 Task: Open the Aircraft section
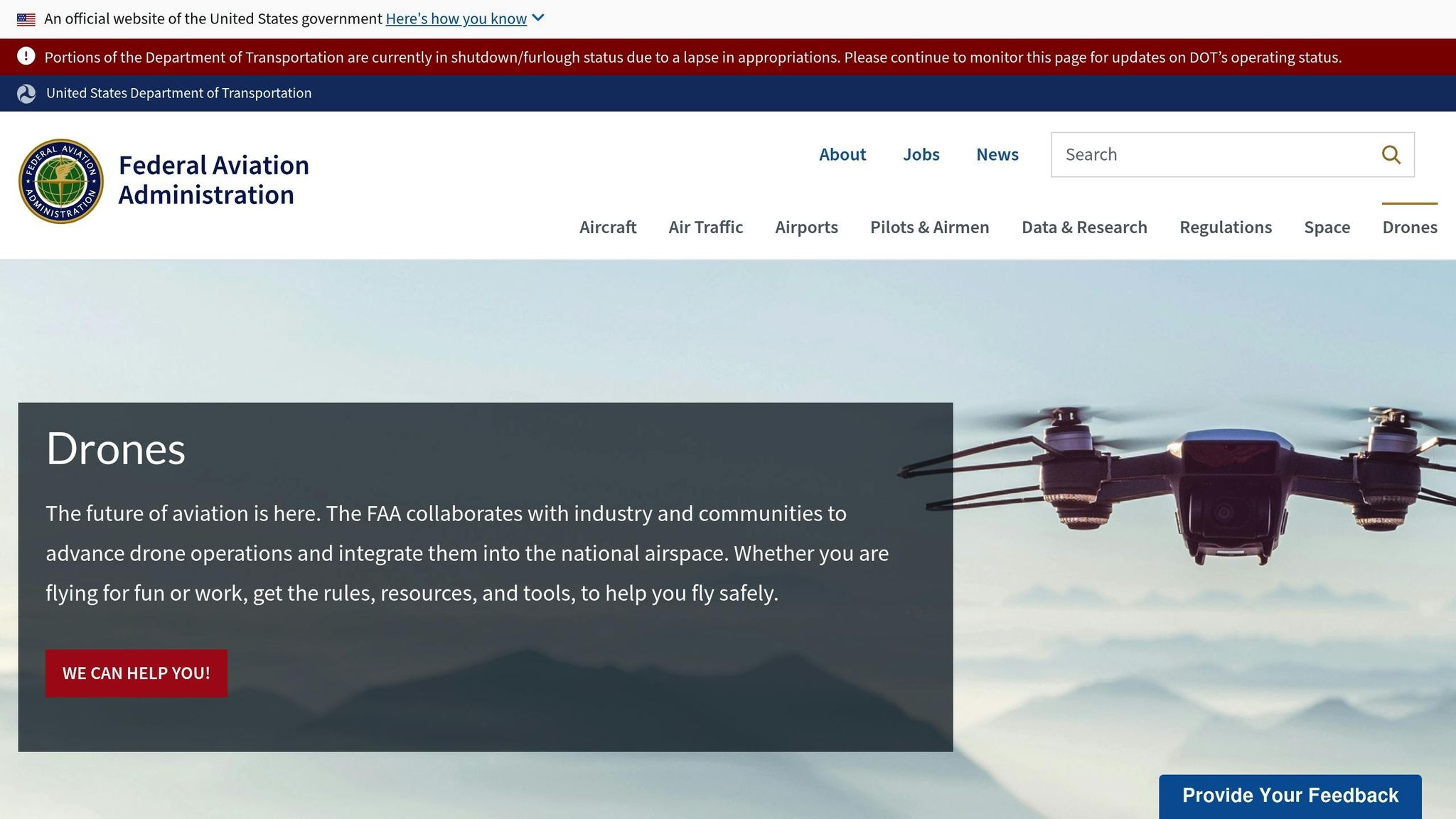click(608, 227)
